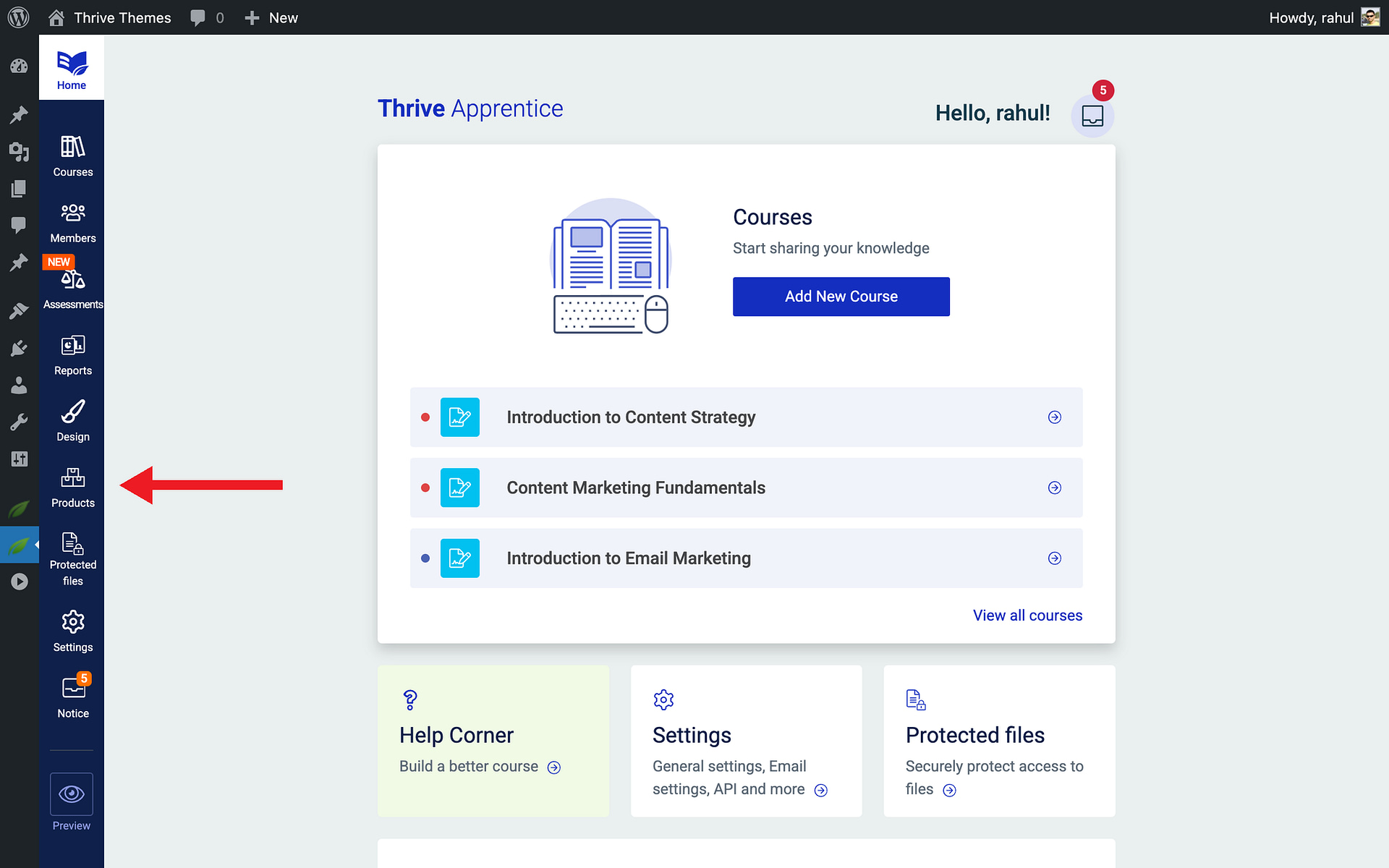Open the Courses section in the sidebar
Viewport: 1389px width, 868px height.
click(72, 153)
